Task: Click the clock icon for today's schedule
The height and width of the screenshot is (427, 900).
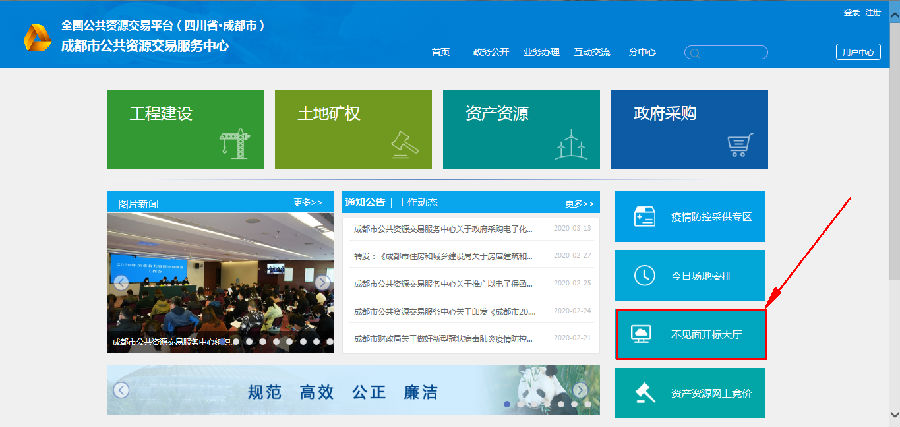Action: point(644,275)
